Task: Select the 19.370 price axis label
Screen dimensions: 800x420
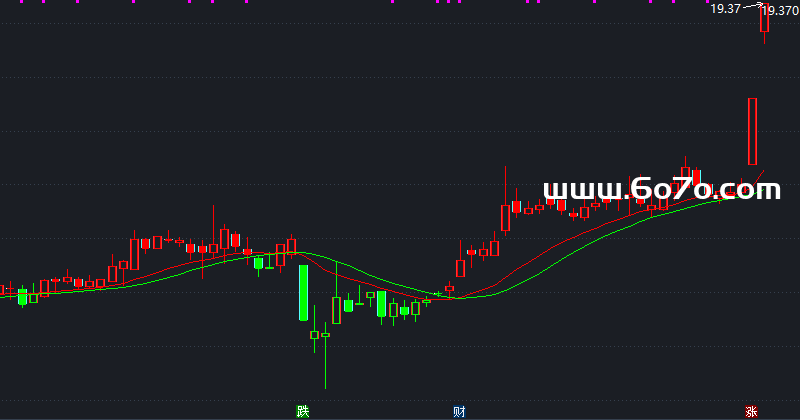Action: point(781,11)
